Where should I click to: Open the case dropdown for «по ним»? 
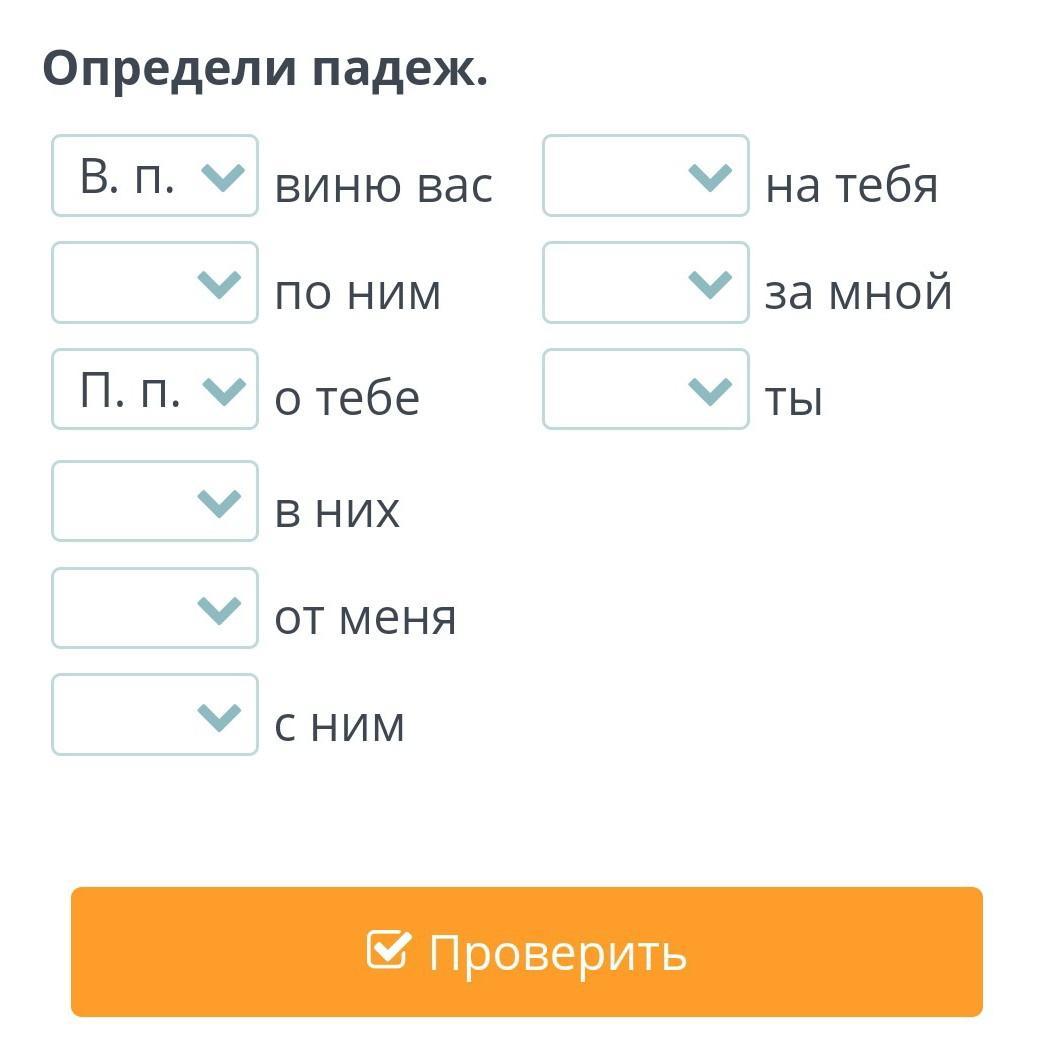pyautogui.click(x=155, y=283)
